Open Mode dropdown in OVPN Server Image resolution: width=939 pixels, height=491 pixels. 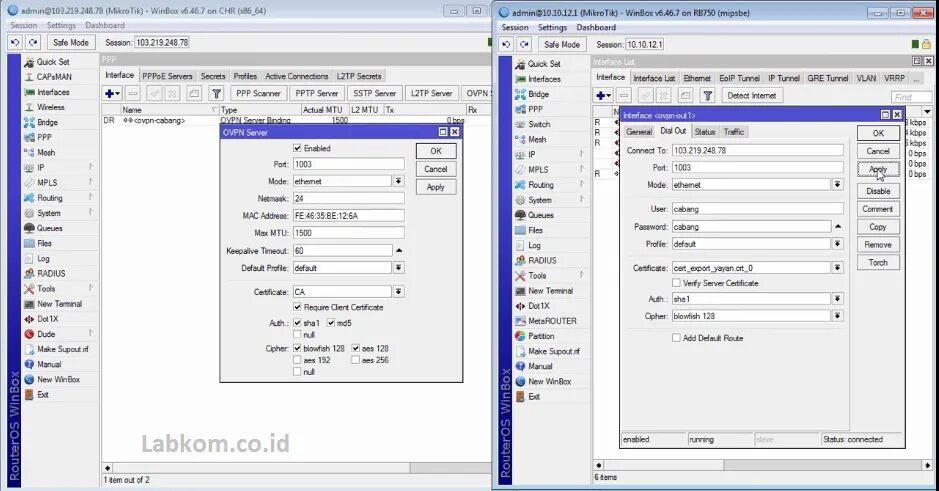pyautogui.click(x=398, y=181)
